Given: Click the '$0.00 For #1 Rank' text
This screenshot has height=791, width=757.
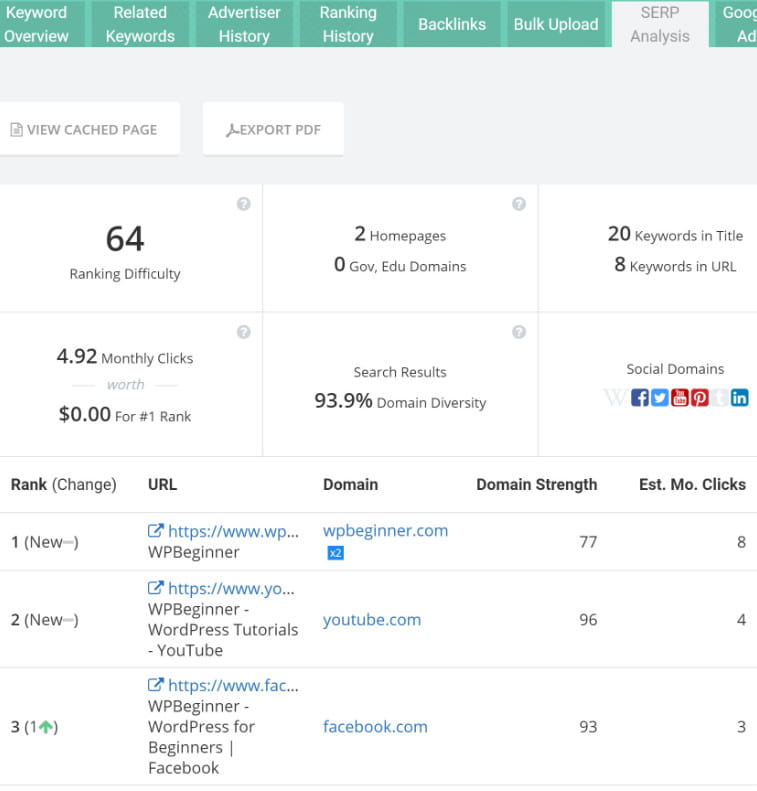Looking at the screenshot, I should (x=125, y=415).
